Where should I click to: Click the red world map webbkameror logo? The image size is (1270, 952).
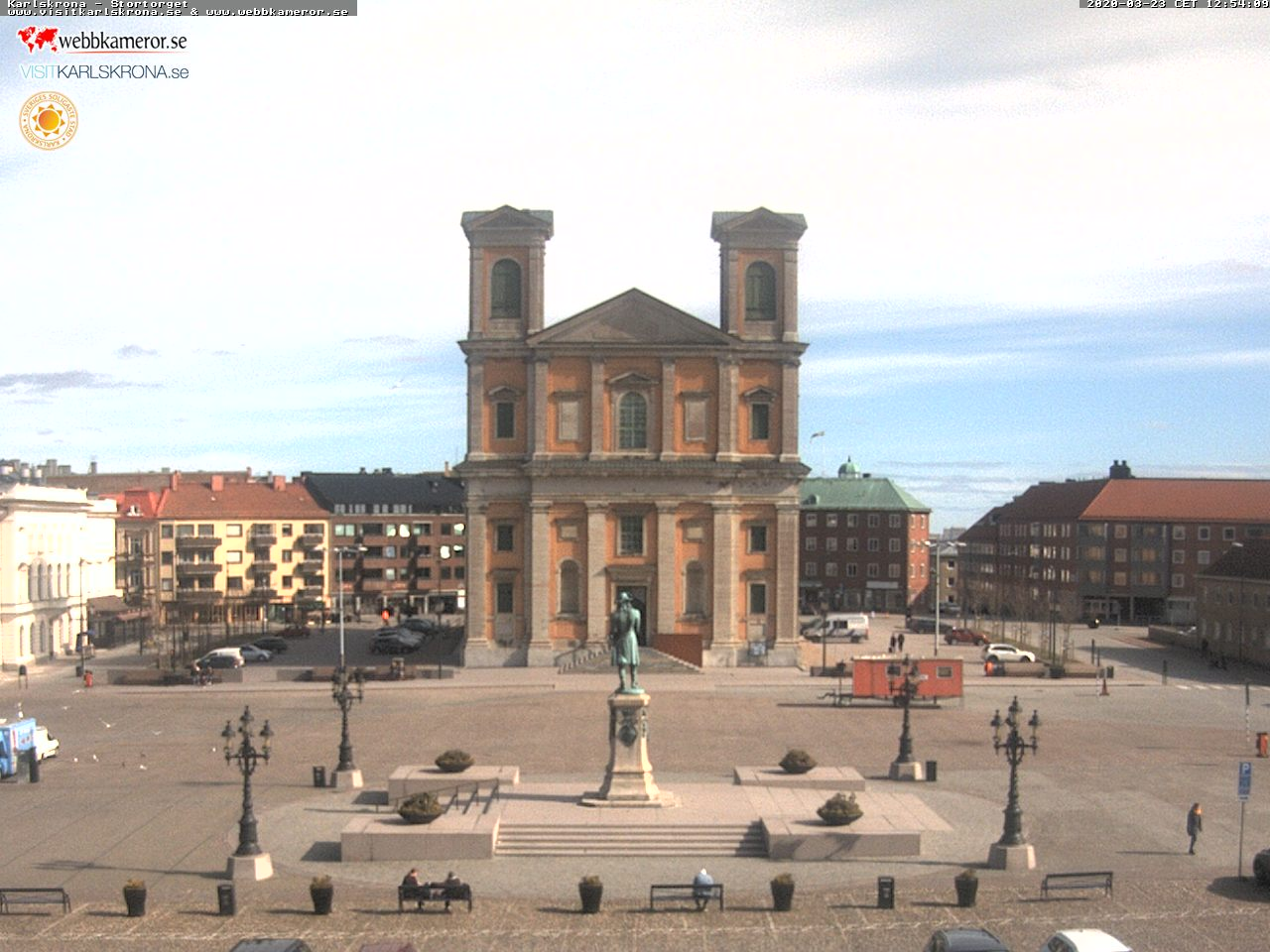(x=38, y=40)
